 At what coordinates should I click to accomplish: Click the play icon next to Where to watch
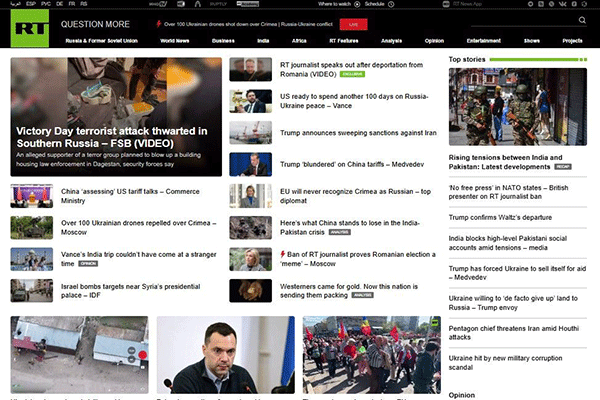pyautogui.click(x=357, y=4)
